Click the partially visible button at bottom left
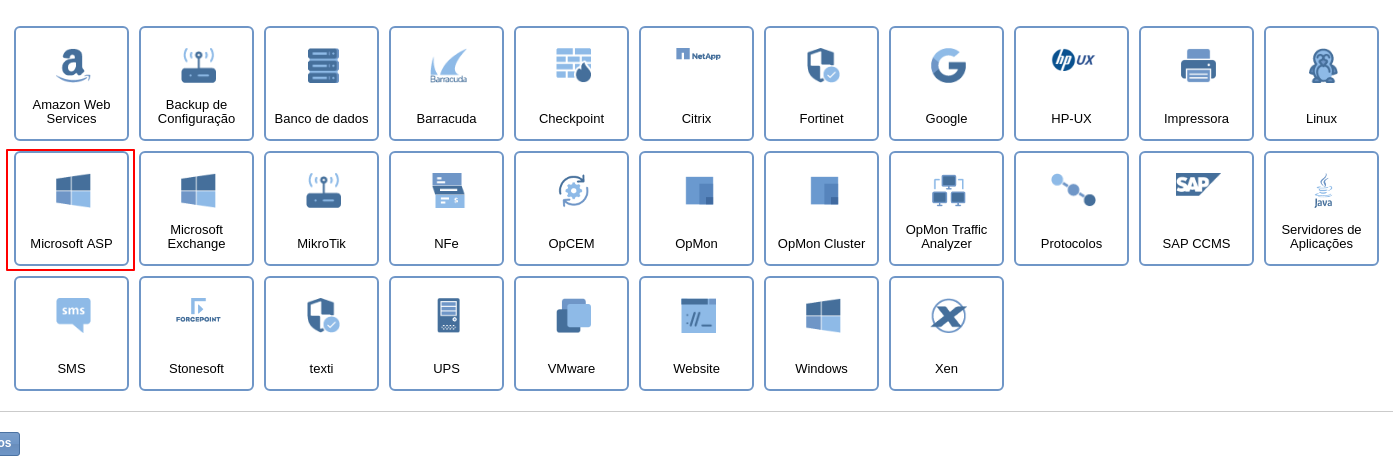 point(8,443)
